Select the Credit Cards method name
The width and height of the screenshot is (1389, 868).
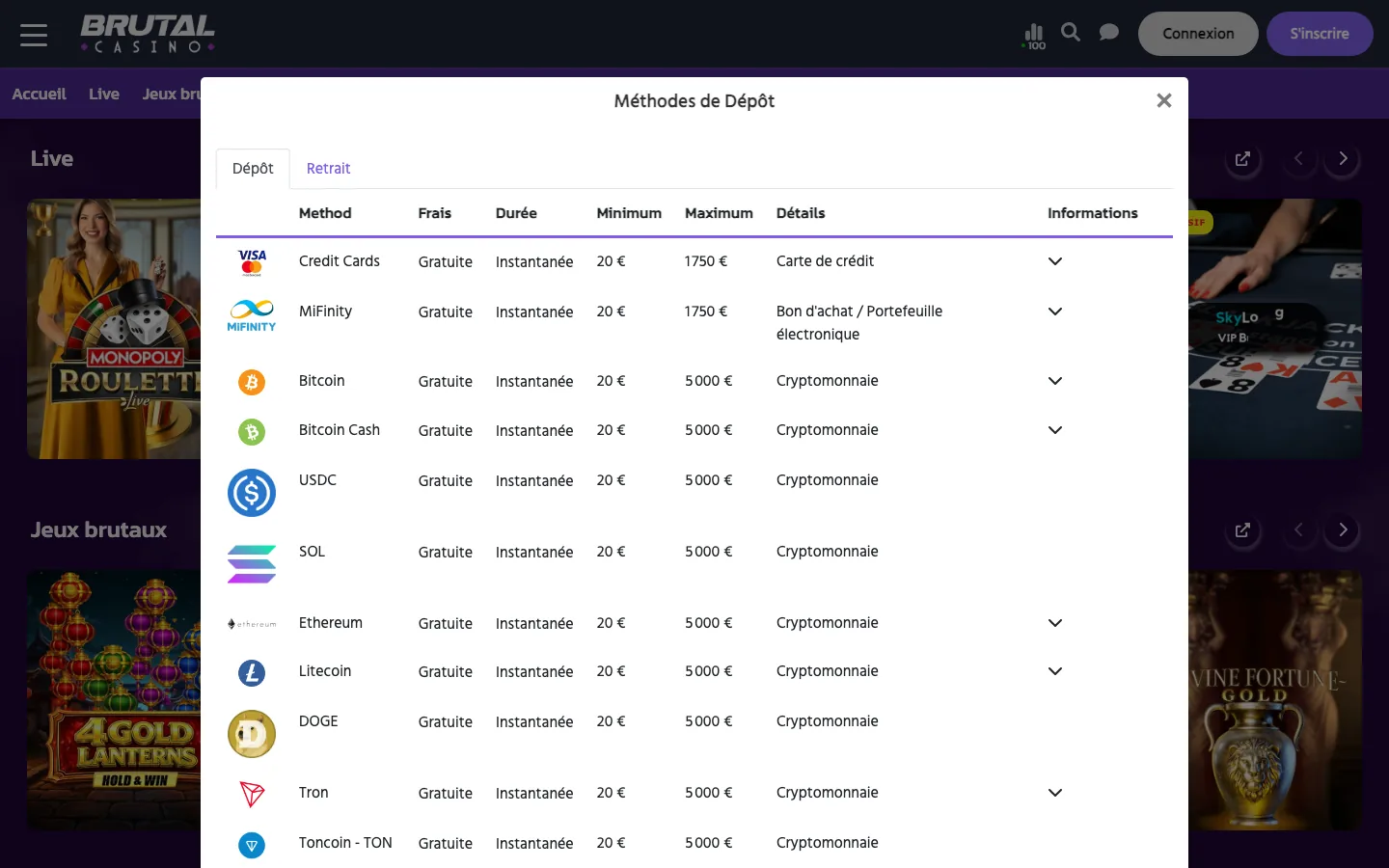point(340,261)
